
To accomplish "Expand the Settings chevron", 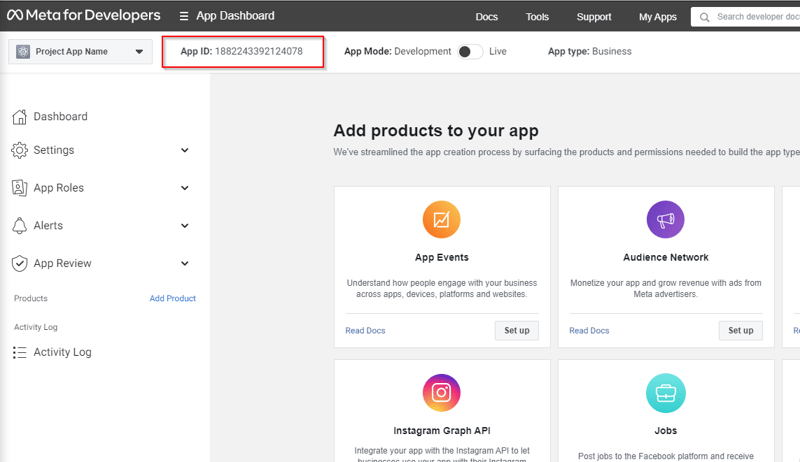I will pos(185,150).
